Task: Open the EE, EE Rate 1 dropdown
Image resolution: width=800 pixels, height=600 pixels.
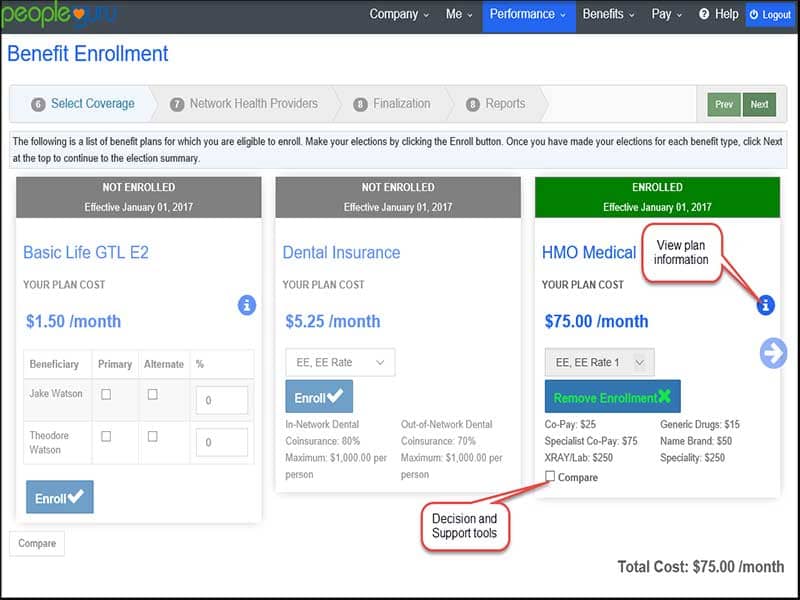Action: click(600, 362)
